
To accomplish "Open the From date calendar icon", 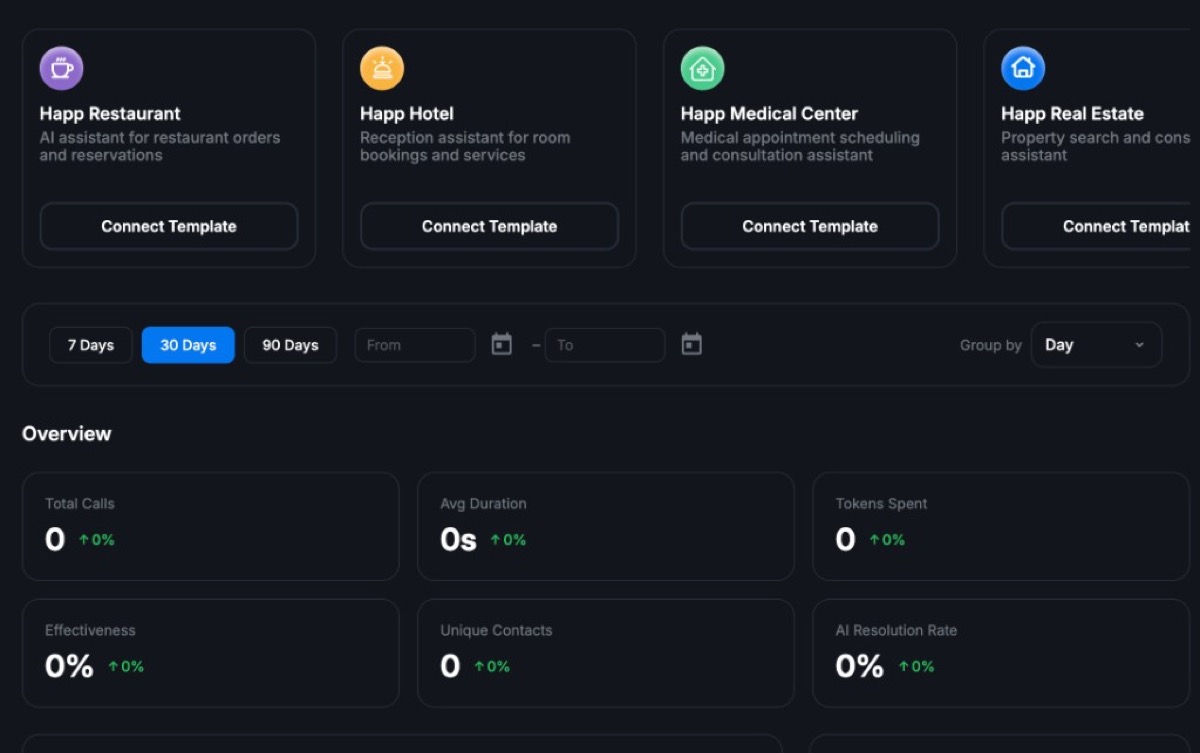I will 502,345.
